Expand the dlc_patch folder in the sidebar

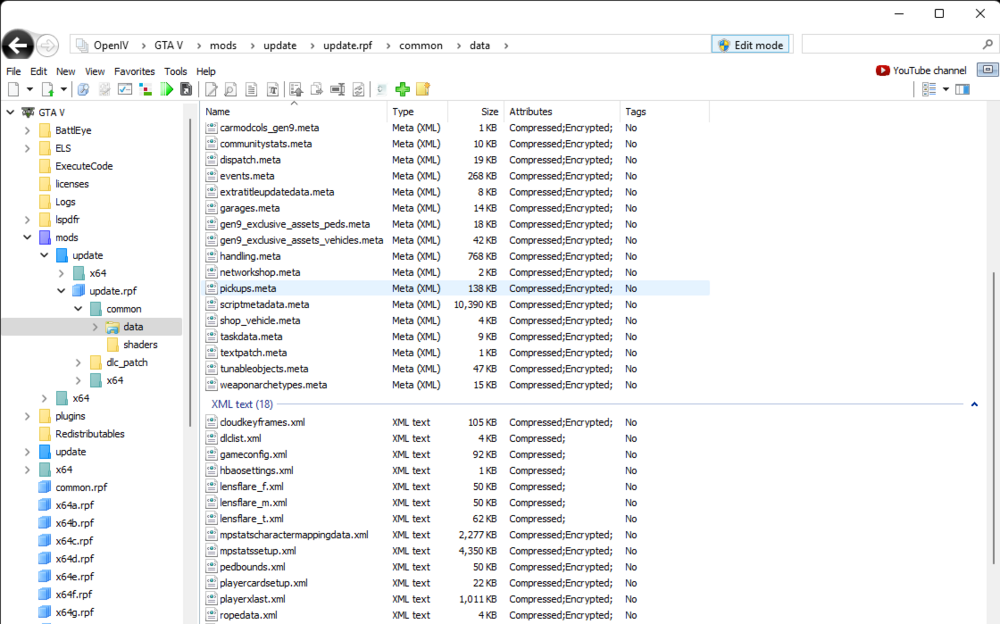coord(78,363)
